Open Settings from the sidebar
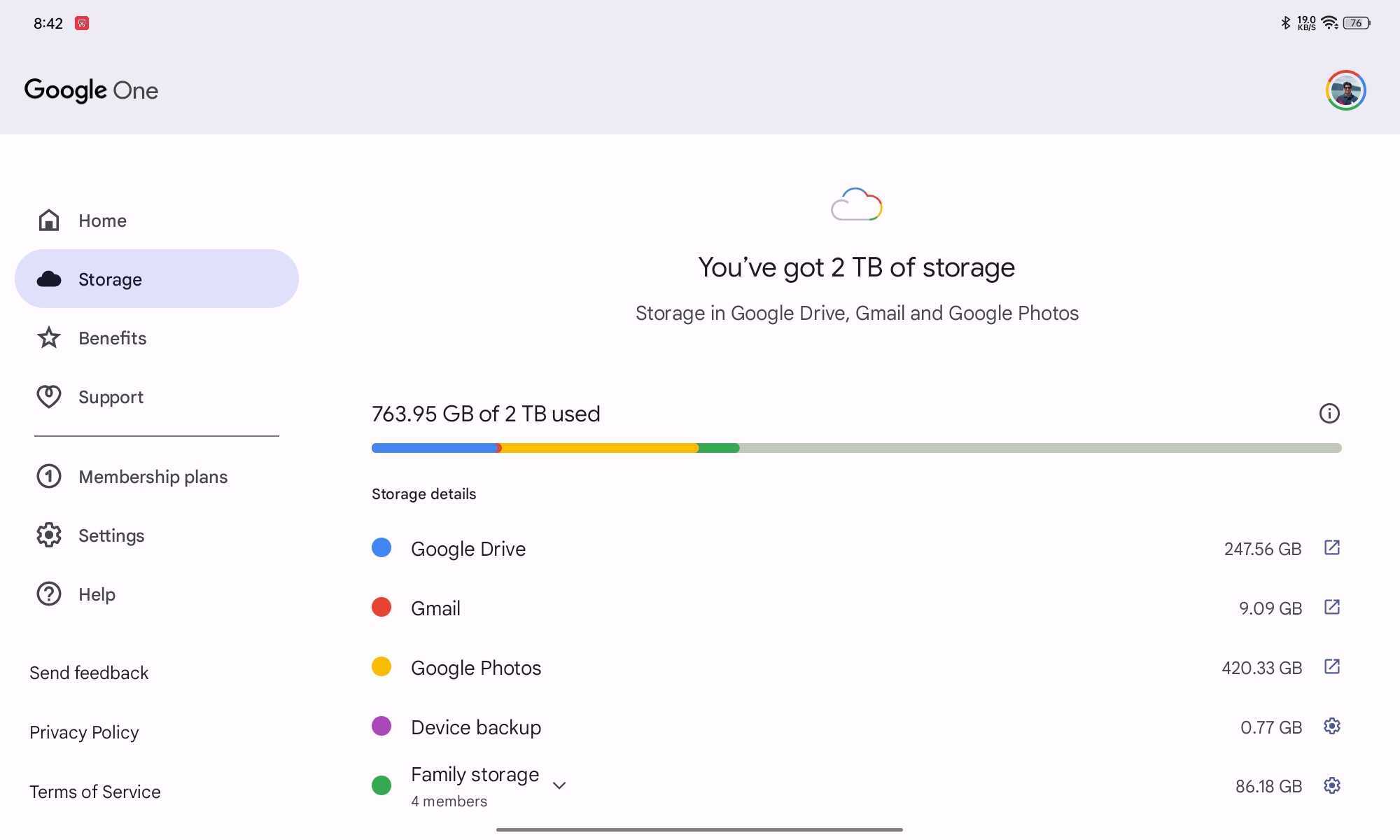 click(x=111, y=535)
